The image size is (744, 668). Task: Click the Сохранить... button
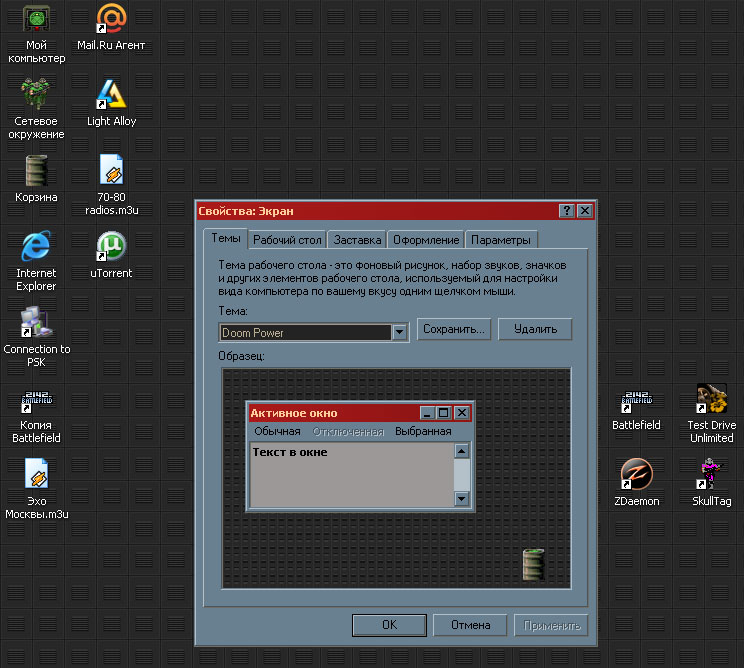coord(454,329)
